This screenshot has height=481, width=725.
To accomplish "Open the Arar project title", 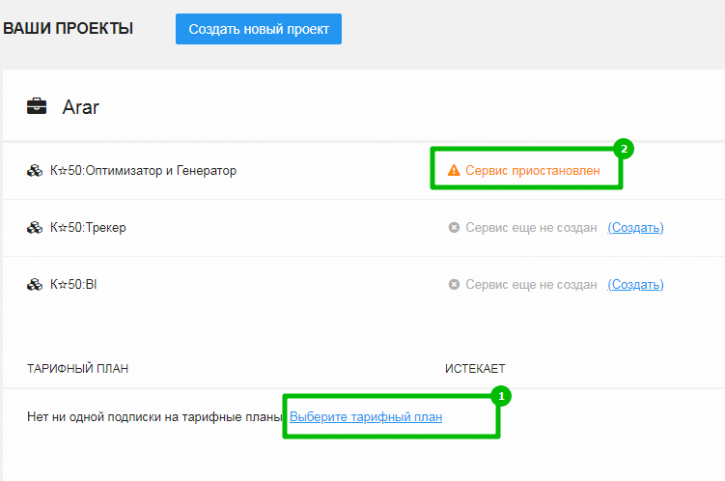I will 80,107.
